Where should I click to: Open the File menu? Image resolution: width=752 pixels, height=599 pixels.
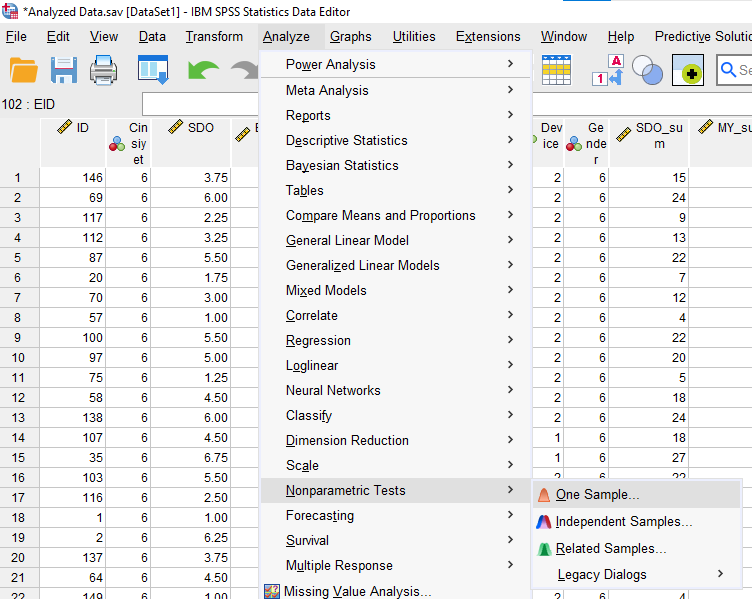pos(16,36)
